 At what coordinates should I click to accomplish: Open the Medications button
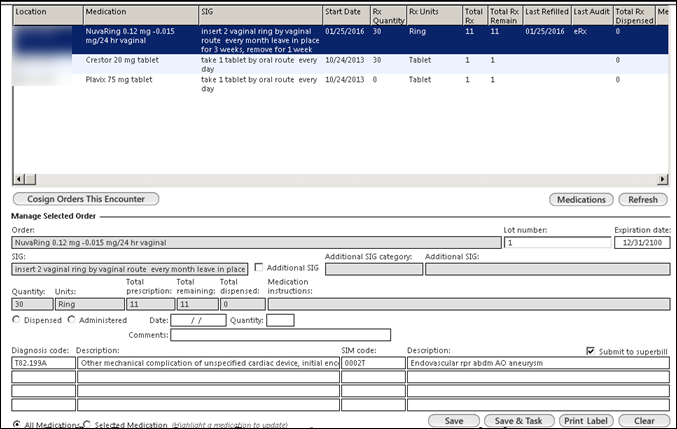(x=581, y=199)
